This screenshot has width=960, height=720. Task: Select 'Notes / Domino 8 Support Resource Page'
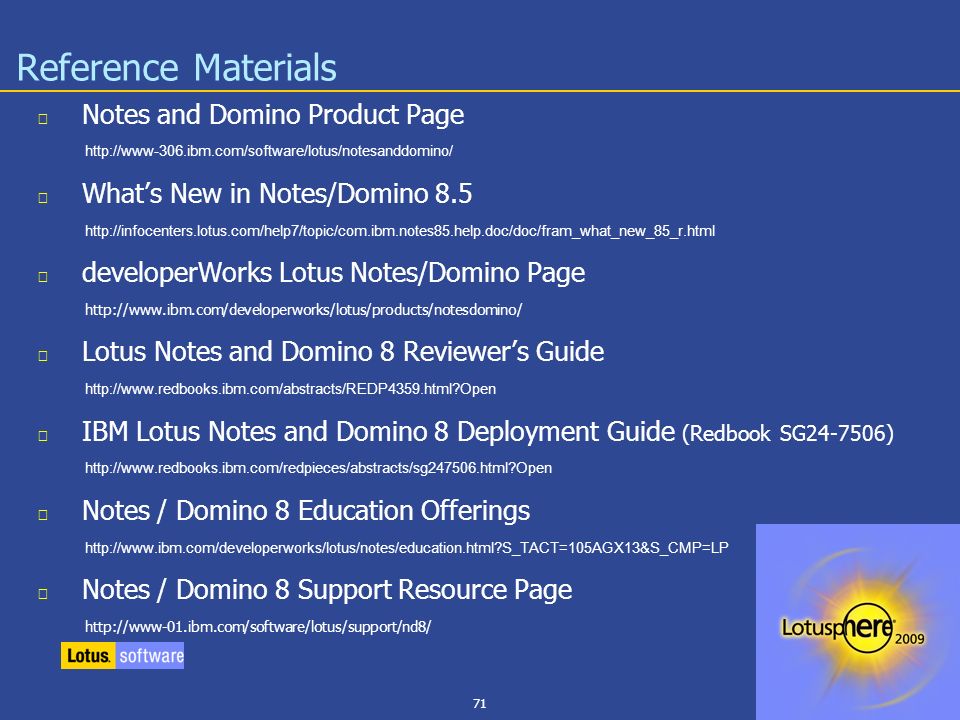click(327, 590)
